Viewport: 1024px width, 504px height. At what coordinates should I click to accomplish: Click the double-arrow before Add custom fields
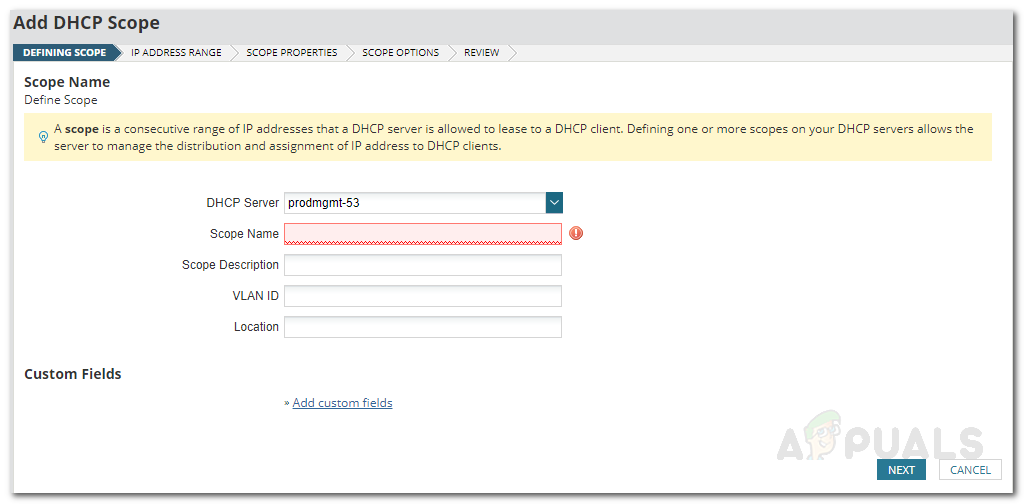(286, 403)
